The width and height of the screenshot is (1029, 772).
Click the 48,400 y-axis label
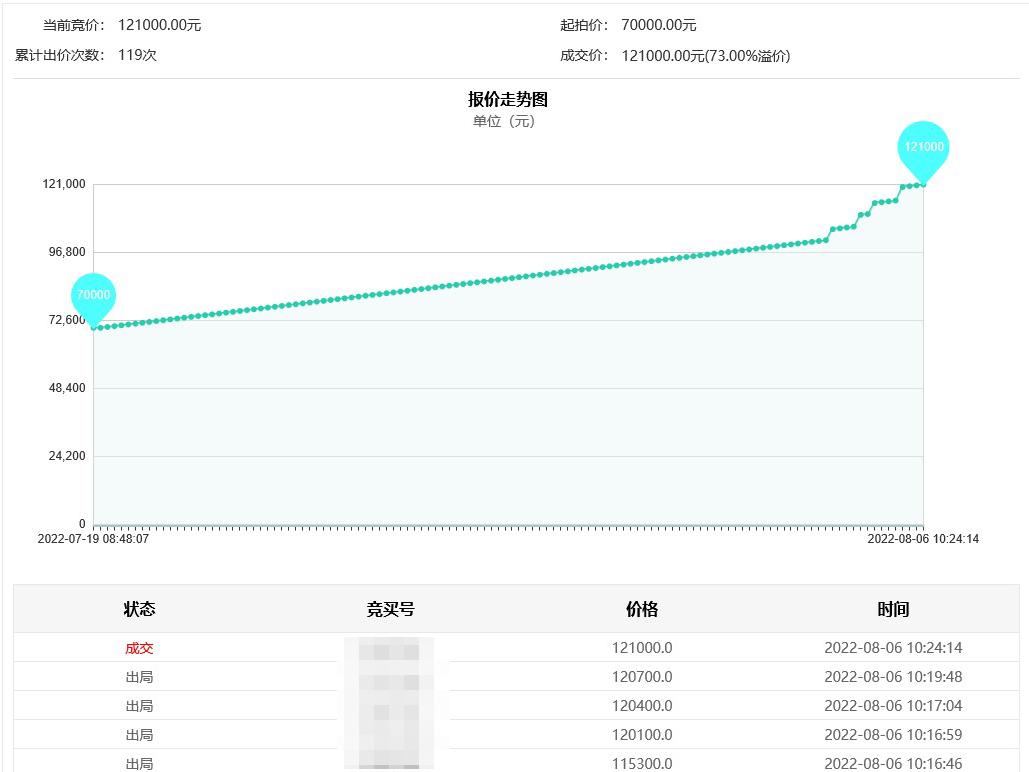pyautogui.click(x=63, y=388)
